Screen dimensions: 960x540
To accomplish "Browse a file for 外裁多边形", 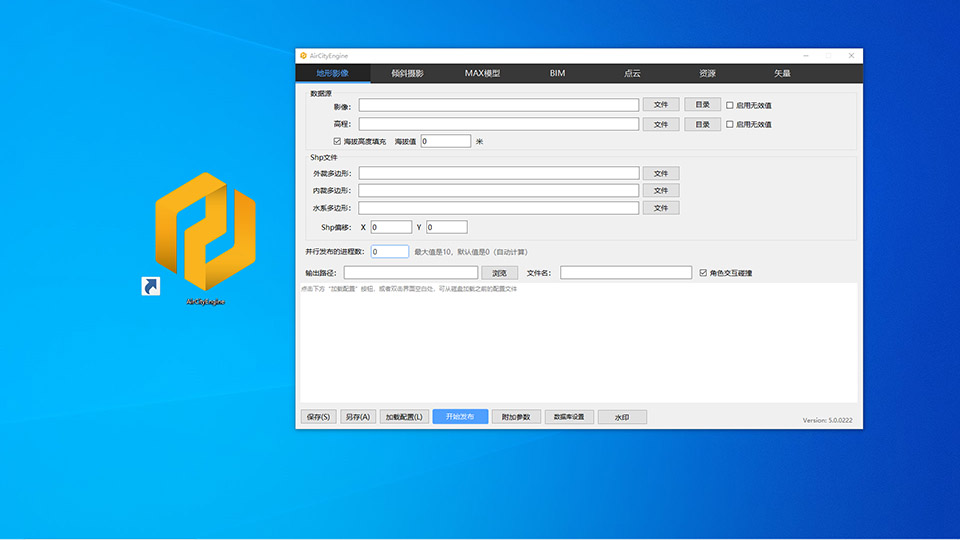I will pos(661,173).
